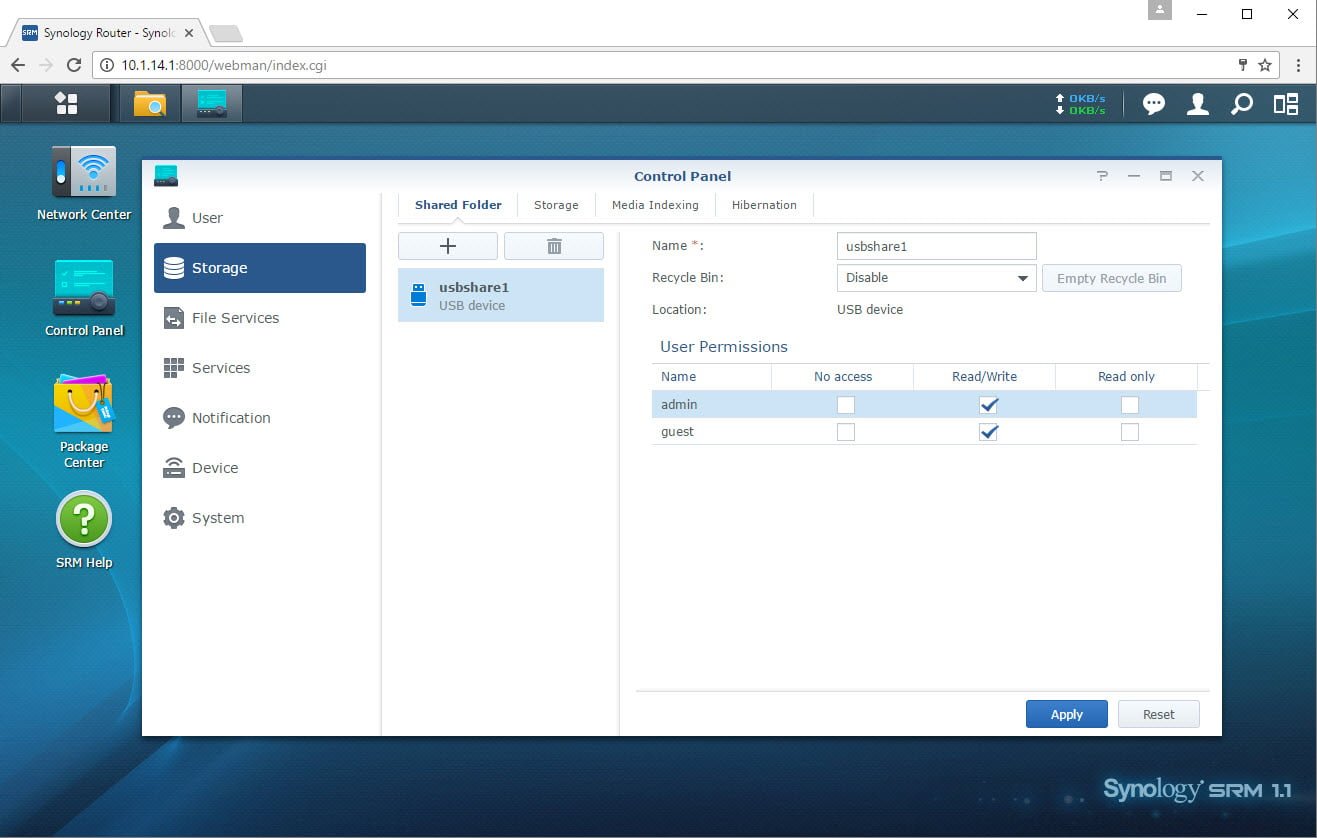Go back in browser
The height and width of the screenshot is (838, 1317).
coord(18,65)
